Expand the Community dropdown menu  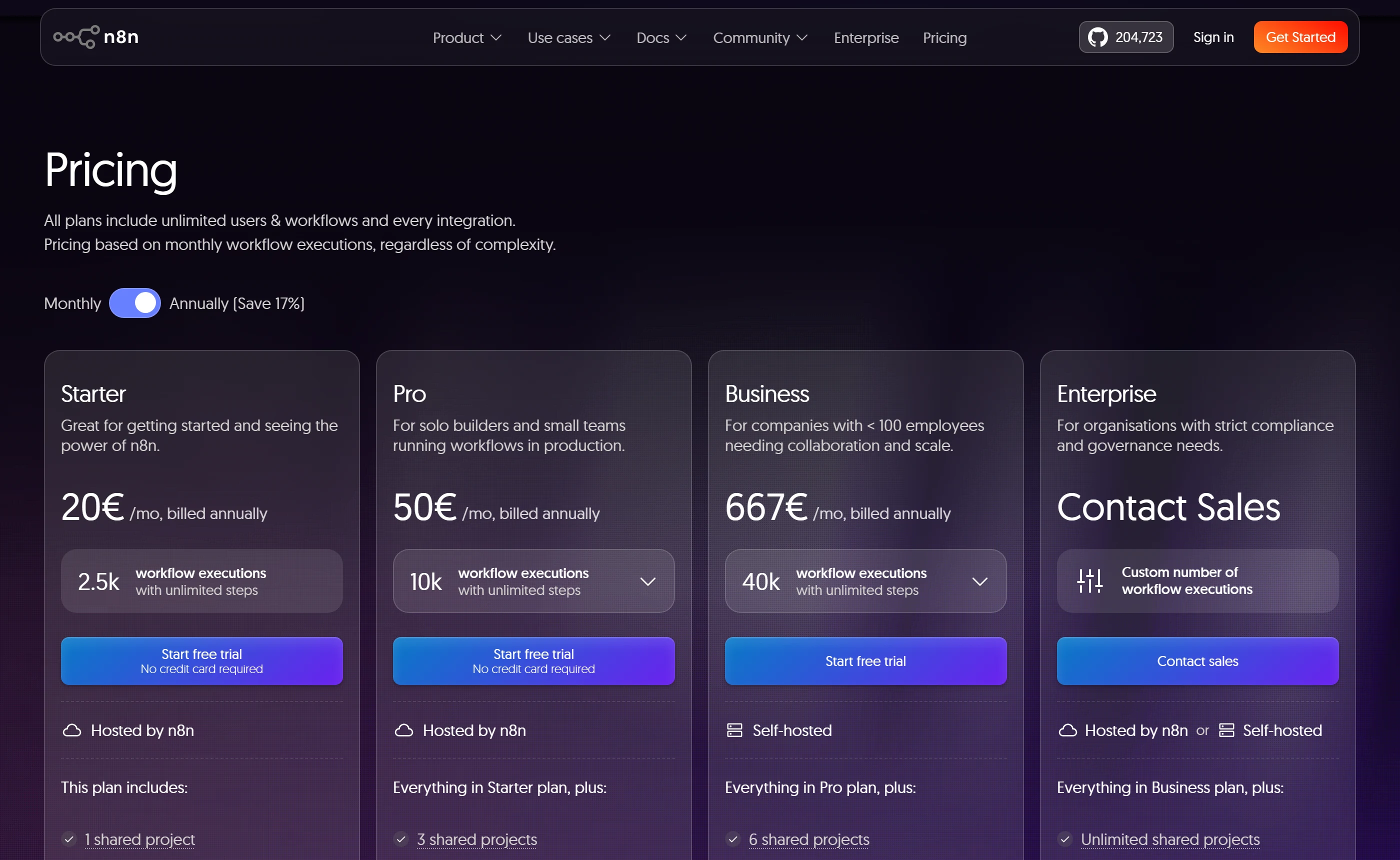pyautogui.click(x=760, y=37)
